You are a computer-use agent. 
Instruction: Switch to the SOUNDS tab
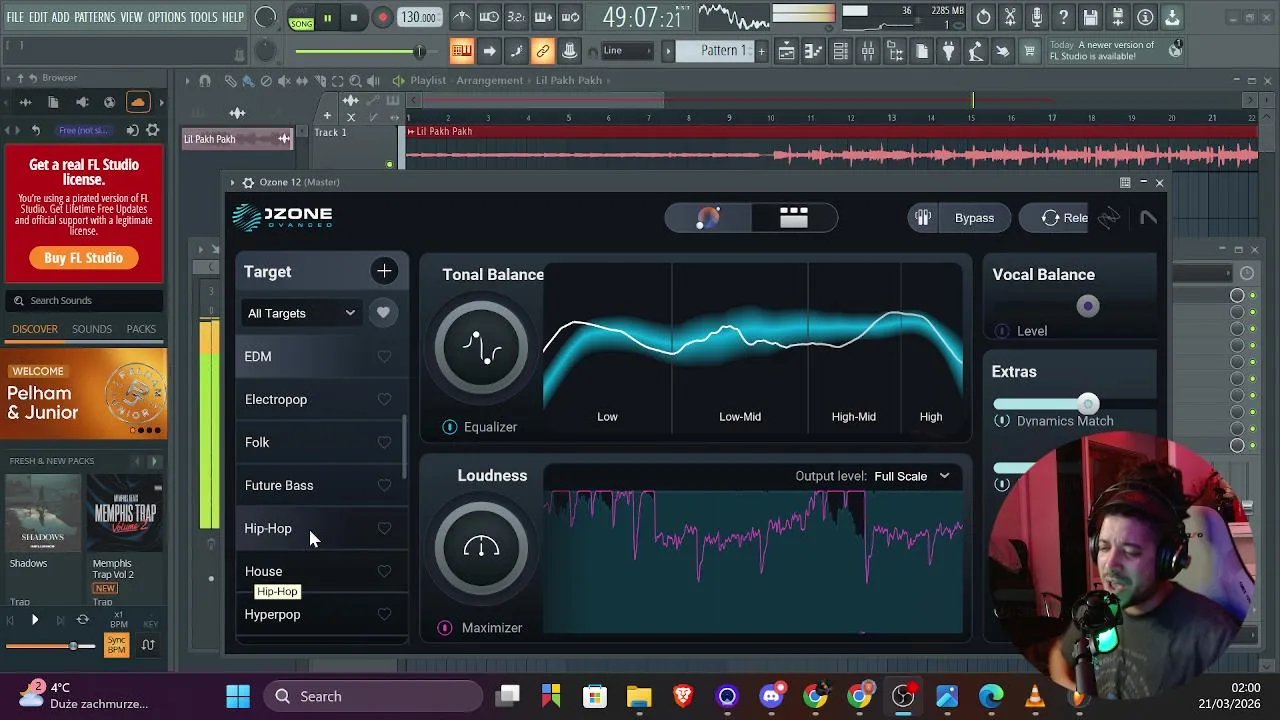tap(92, 329)
